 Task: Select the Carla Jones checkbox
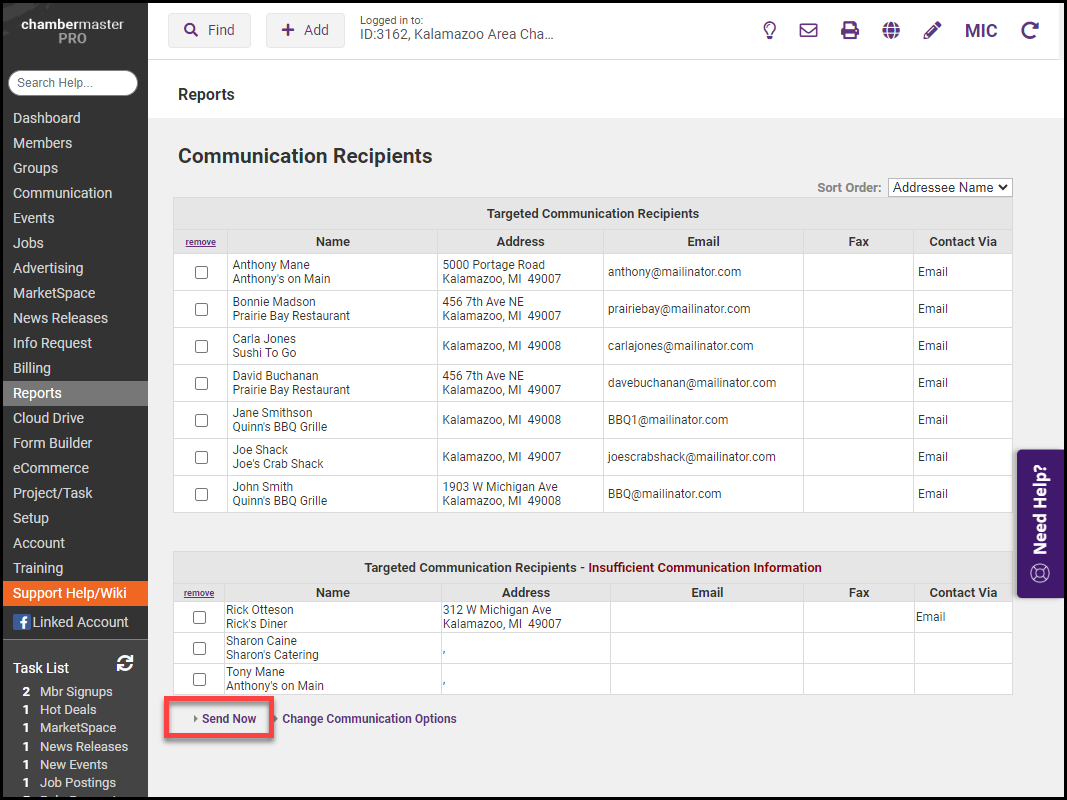click(201, 346)
